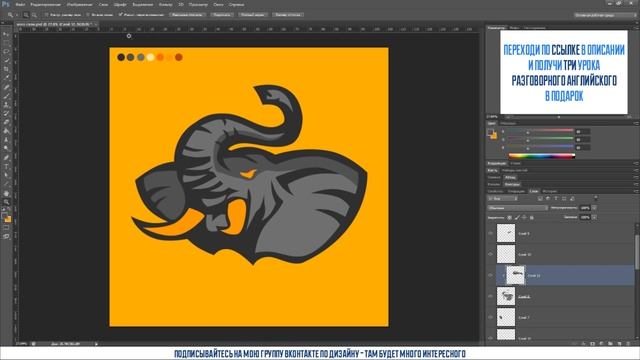640x360 pixels.
Task: Select the Move tool in the toolbox
Action: [6, 34]
